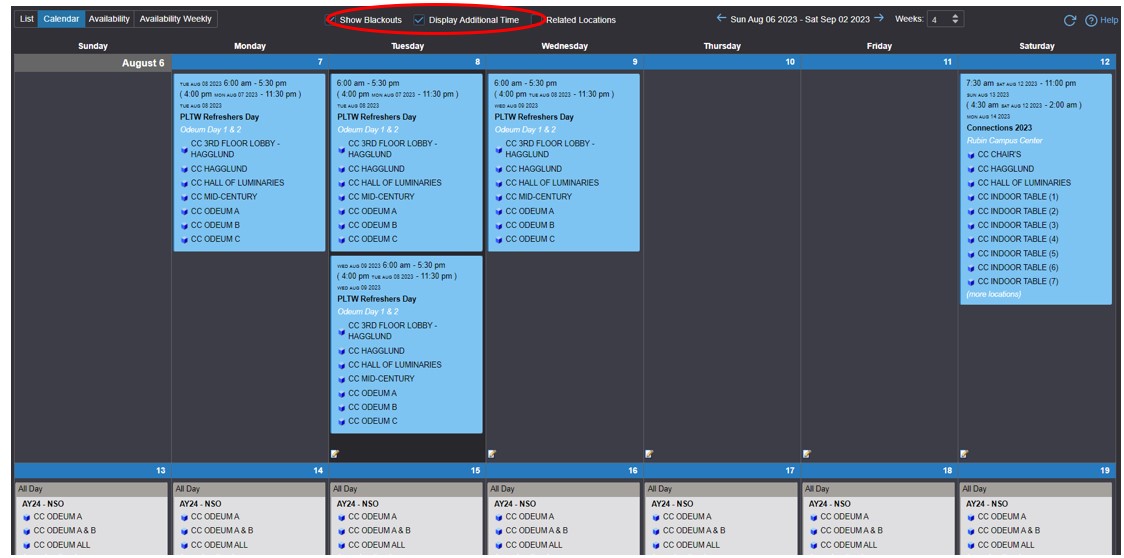Image resolution: width=1124 pixels, height=558 pixels.
Task: Go to previous date range with left arrow
Action: coord(721,18)
